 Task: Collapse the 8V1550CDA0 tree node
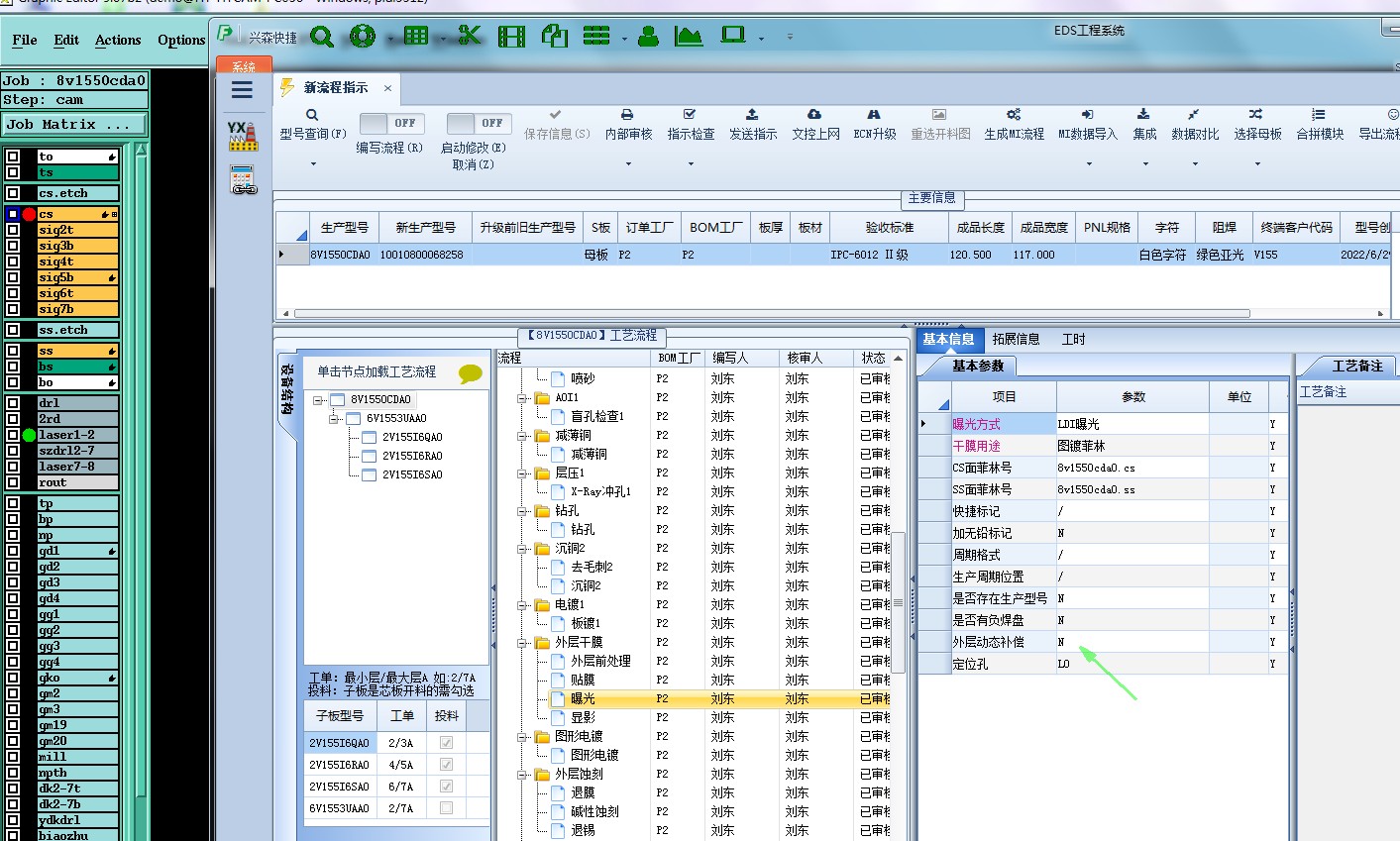click(x=319, y=400)
